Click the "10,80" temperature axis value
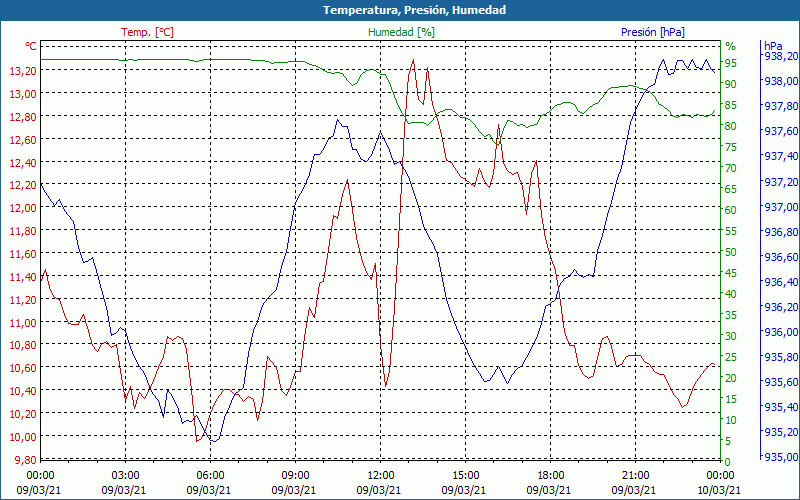Screen dimensions: 800x500 click(x=23, y=345)
